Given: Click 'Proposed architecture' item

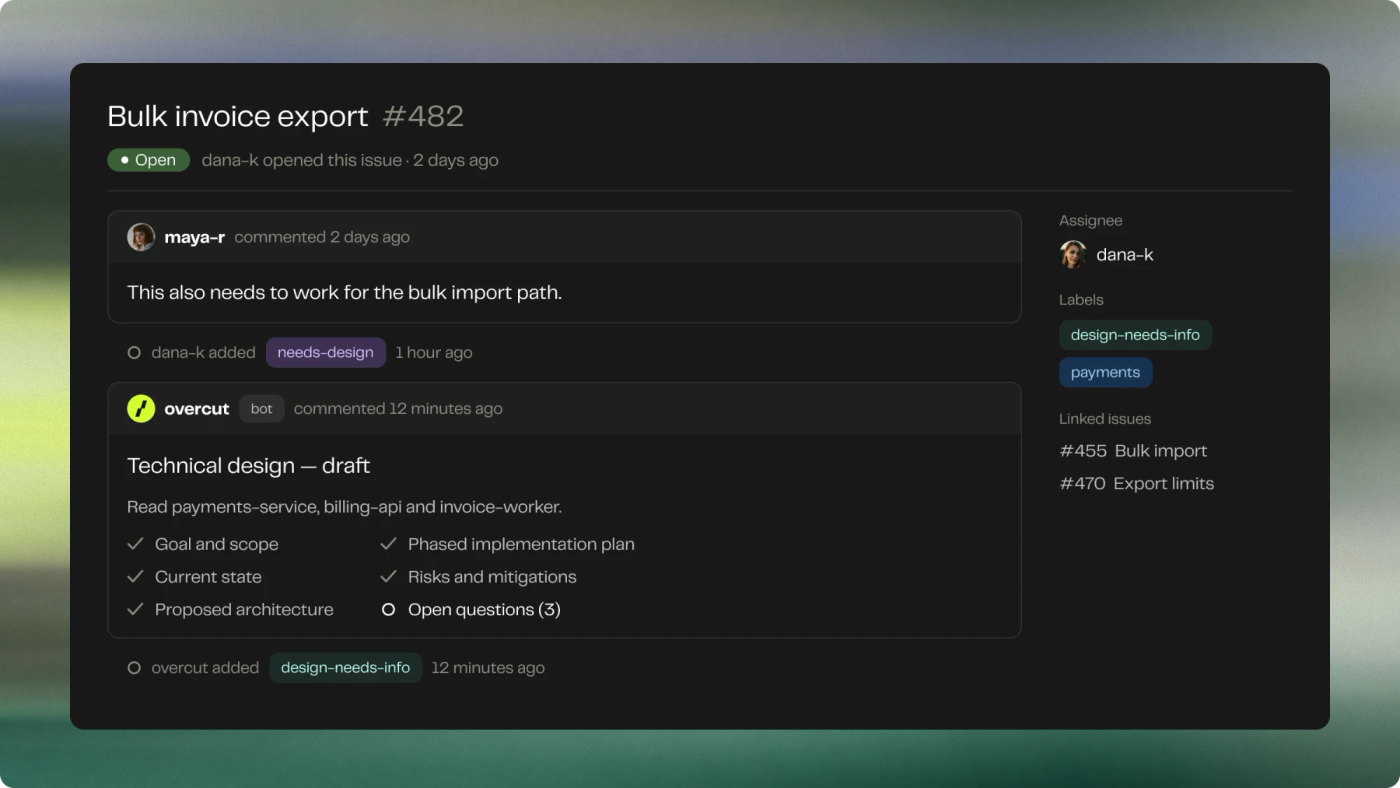Looking at the screenshot, I should pos(244,609).
